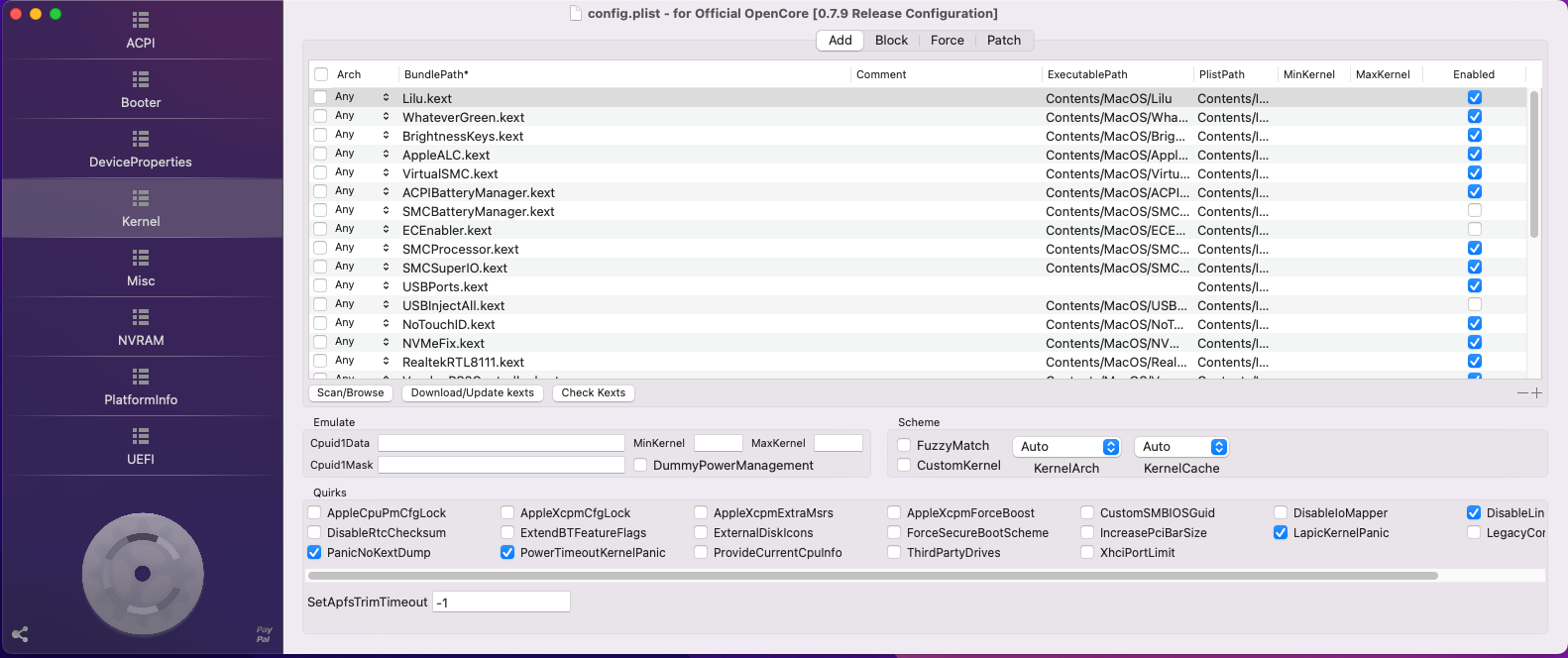Screen dimensions: 1568x658
Task: Click the Check Kexts button
Action: 593,393
